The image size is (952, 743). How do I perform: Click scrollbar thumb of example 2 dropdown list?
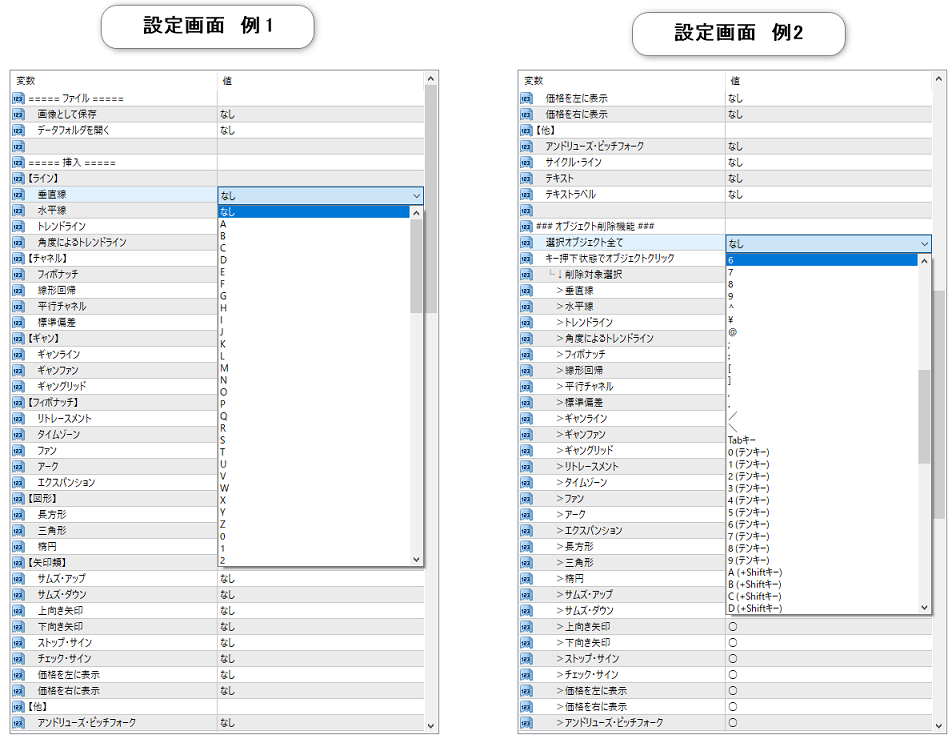tap(924, 416)
